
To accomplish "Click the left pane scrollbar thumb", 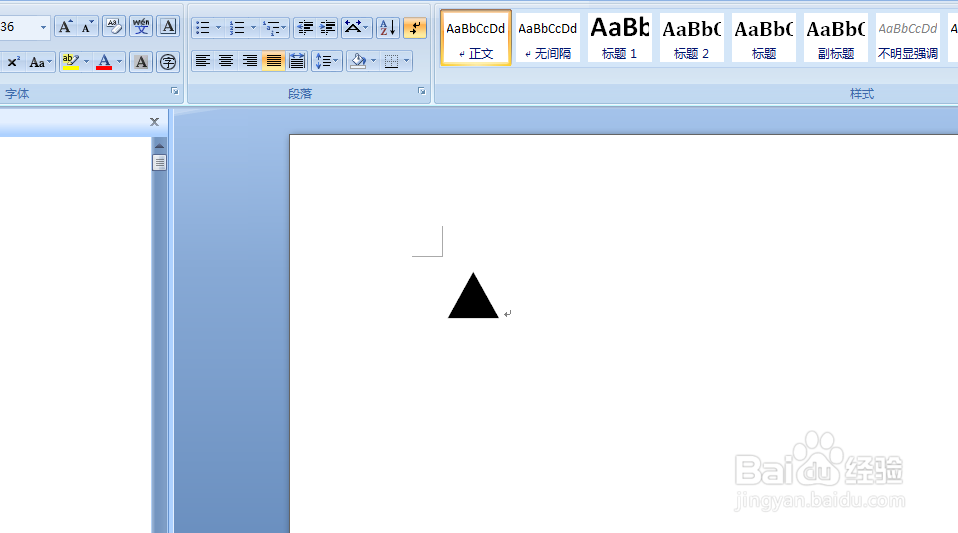I will click(x=159, y=163).
